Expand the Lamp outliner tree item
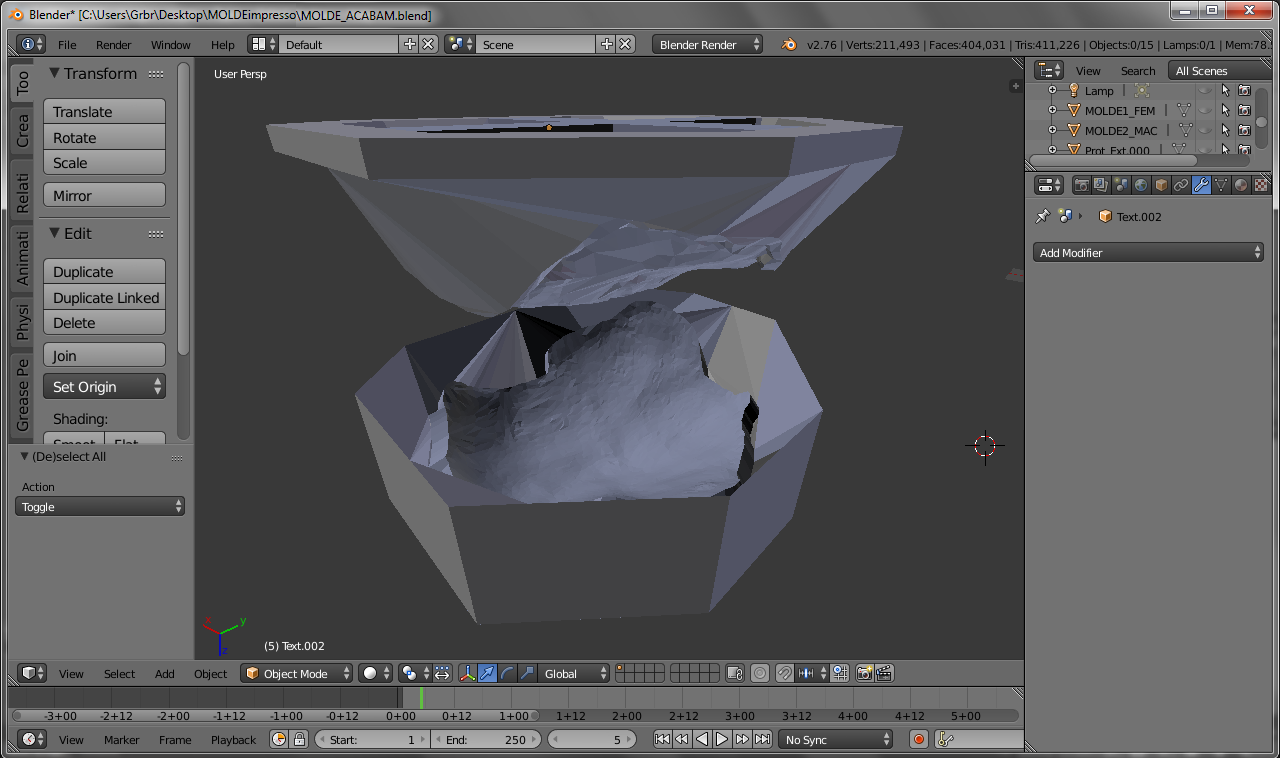The width and height of the screenshot is (1280, 758). (1052, 90)
